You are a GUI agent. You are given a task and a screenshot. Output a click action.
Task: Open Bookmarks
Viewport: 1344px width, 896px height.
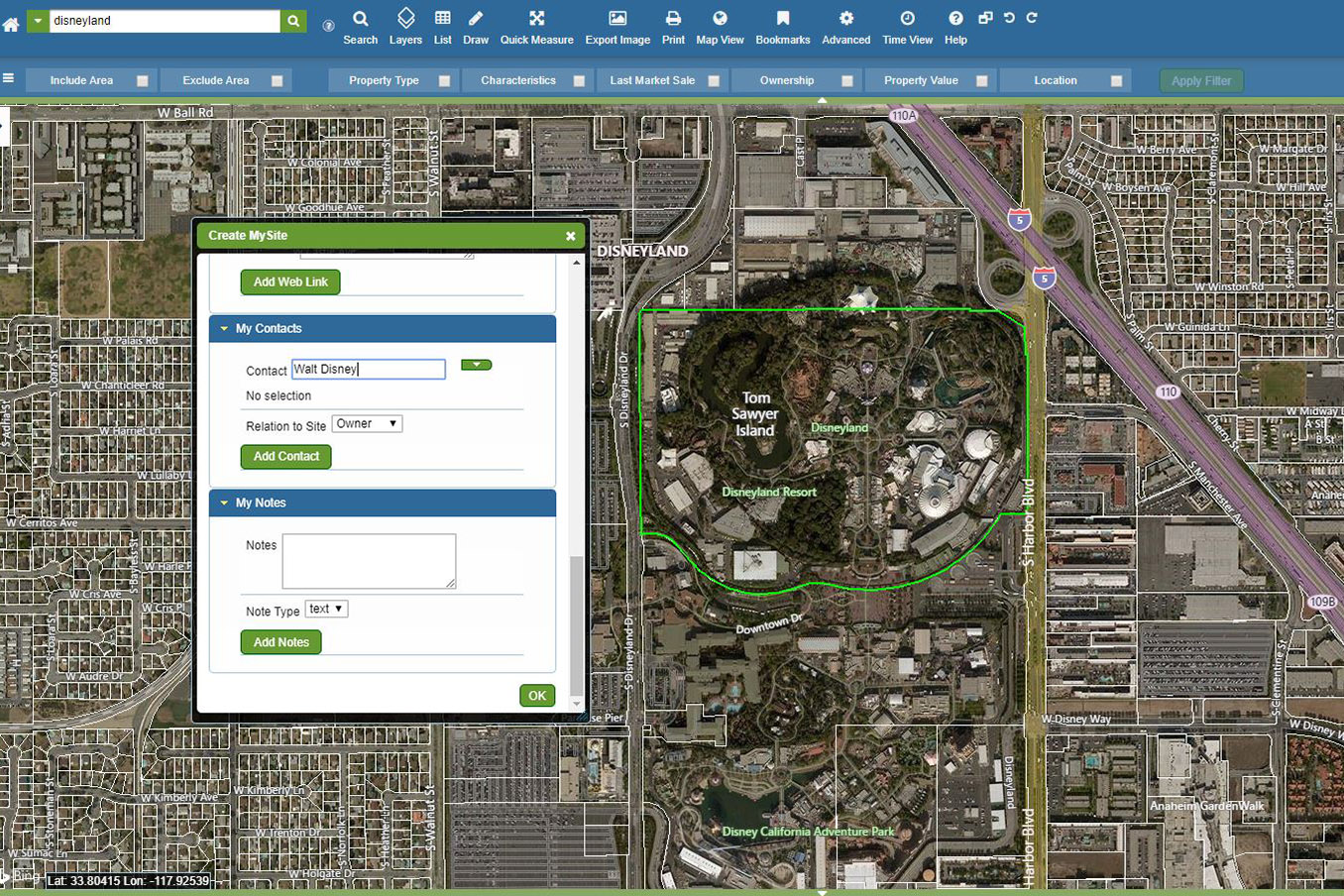click(x=783, y=27)
